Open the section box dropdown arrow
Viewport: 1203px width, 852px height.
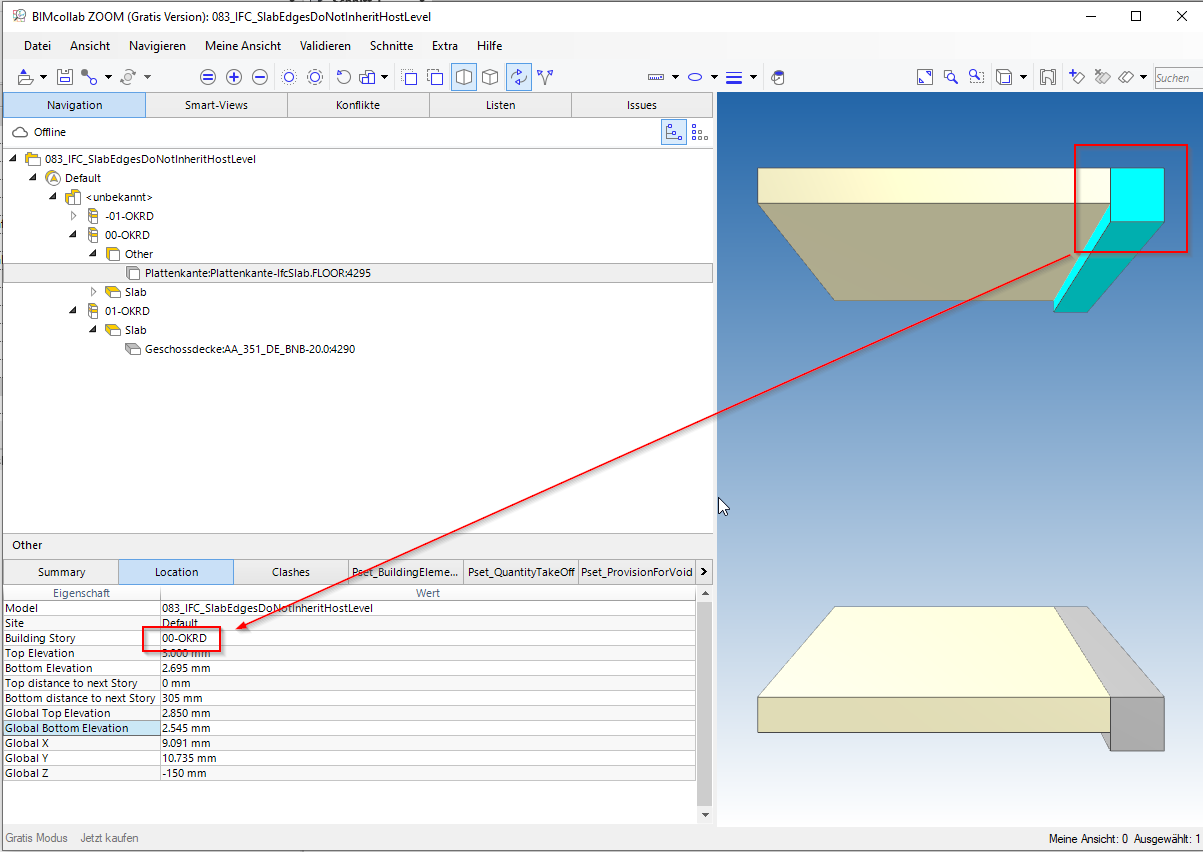(1022, 76)
